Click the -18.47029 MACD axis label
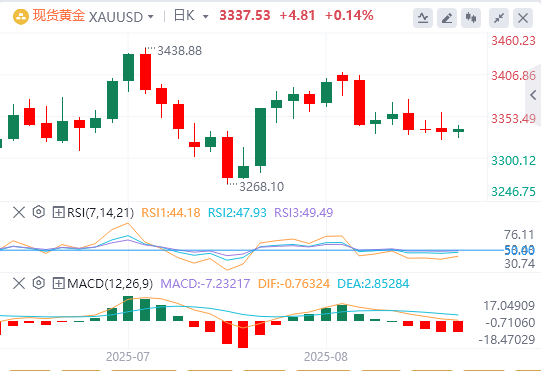The image size is (541, 371). (506, 340)
